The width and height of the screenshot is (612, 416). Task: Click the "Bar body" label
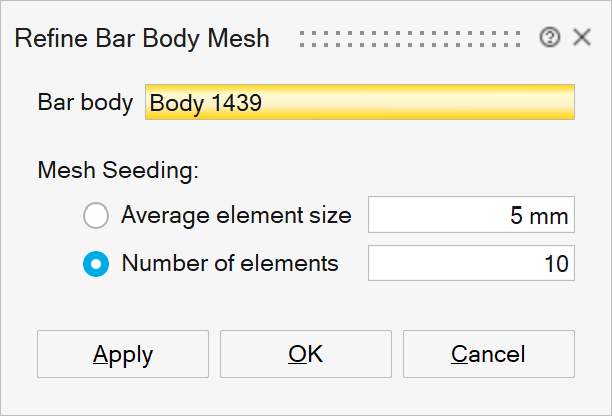(85, 103)
